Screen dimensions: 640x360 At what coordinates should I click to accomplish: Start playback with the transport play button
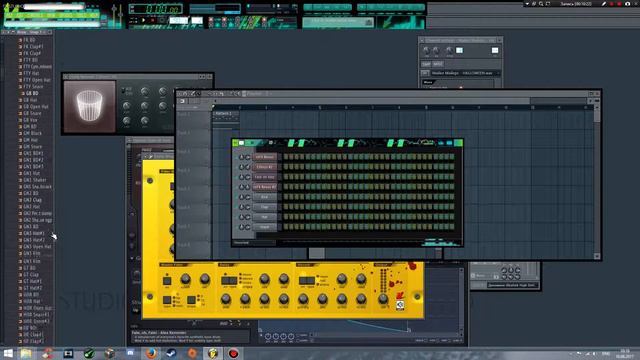click(x=144, y=20)
